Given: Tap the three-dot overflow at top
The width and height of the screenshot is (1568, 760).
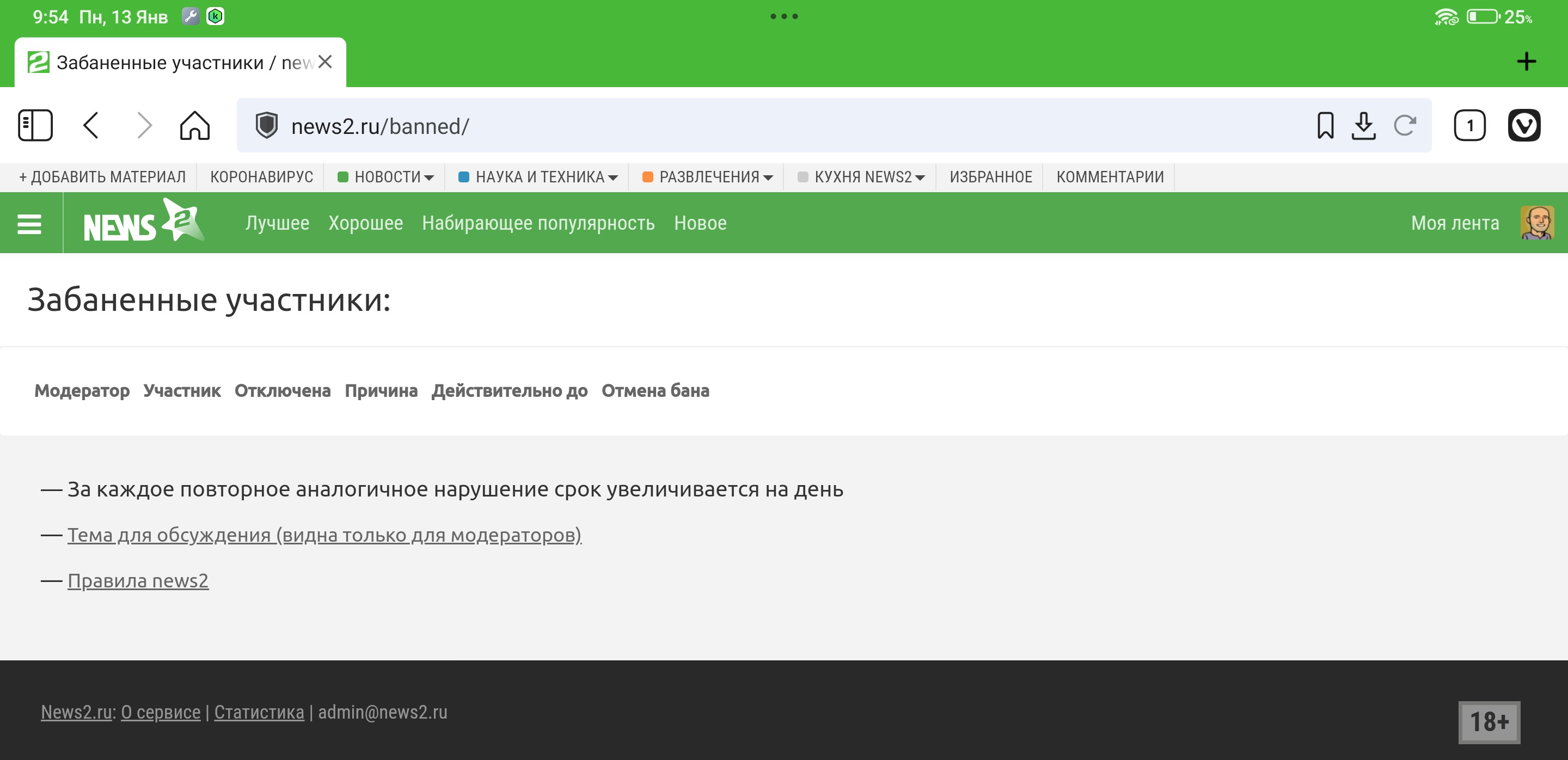Looking at the screenshot, I should (784, 16).
